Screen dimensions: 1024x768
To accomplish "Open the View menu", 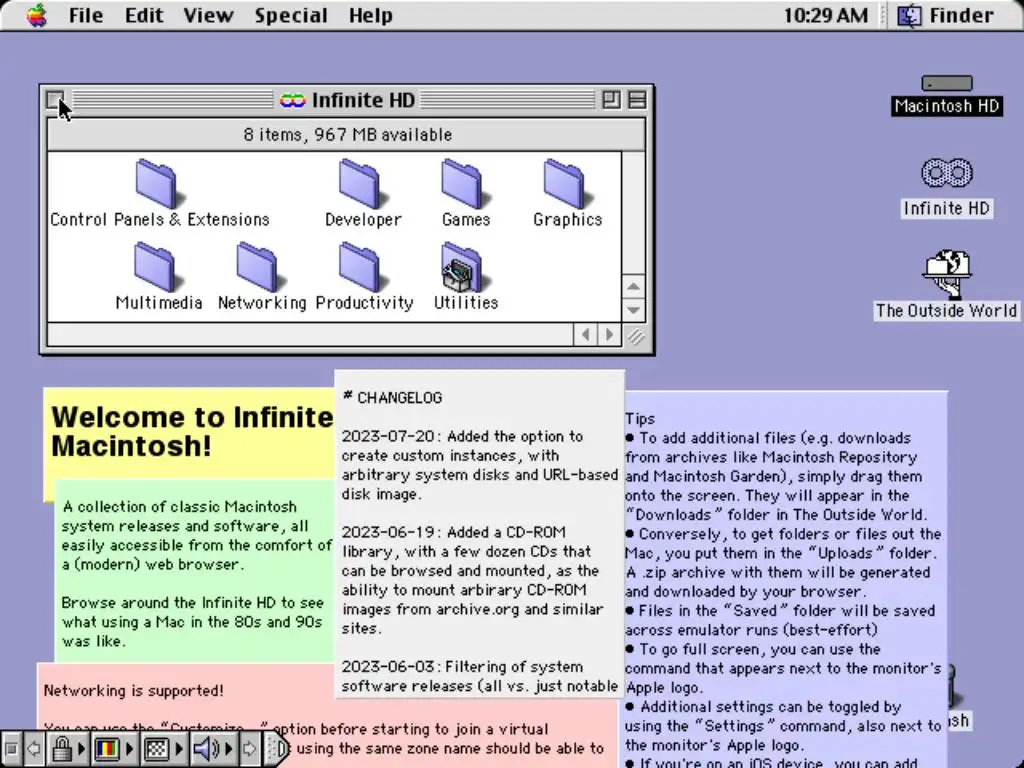I will (x=208, y=15).
